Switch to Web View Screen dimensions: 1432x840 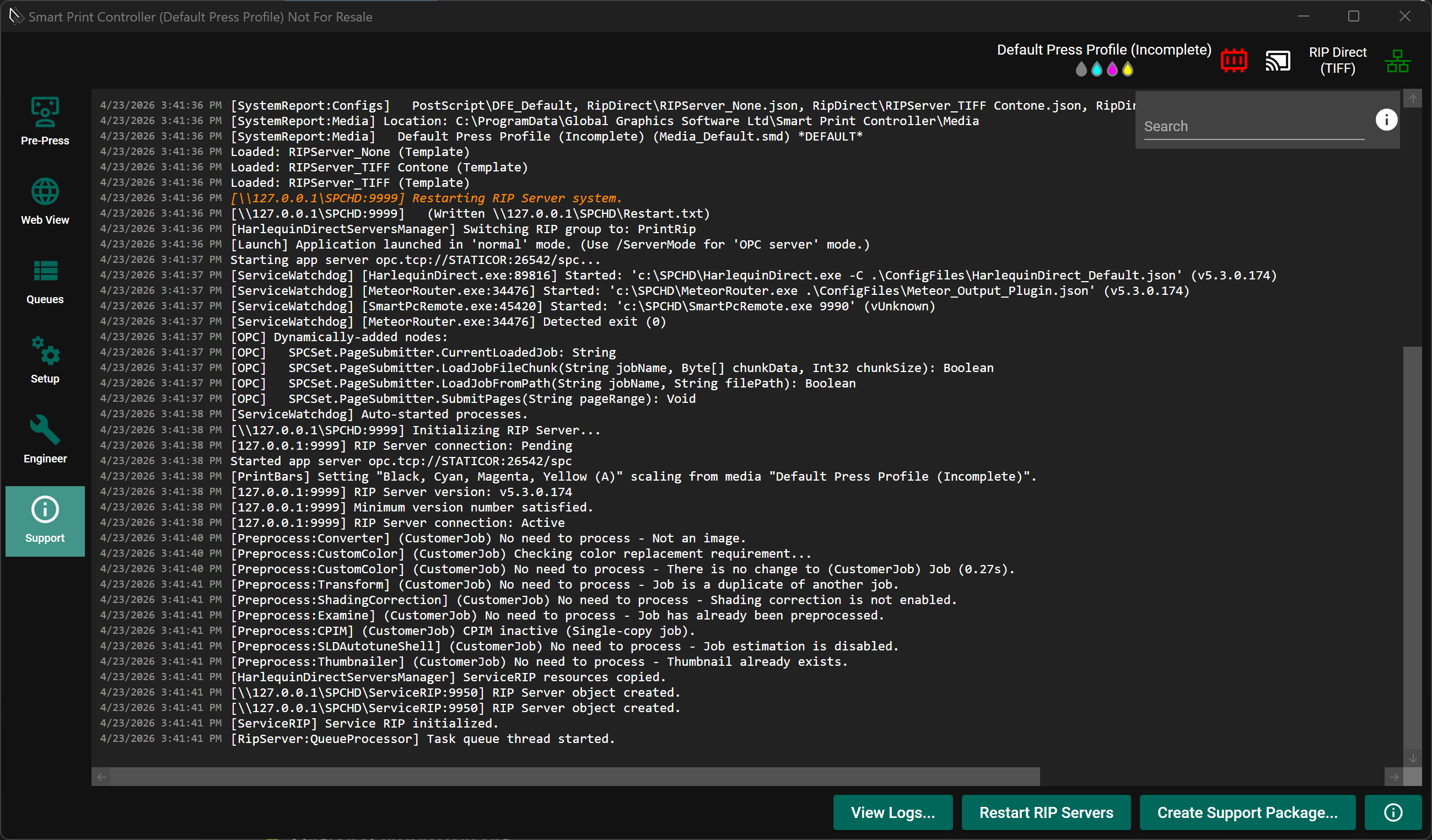click(45, 201)
